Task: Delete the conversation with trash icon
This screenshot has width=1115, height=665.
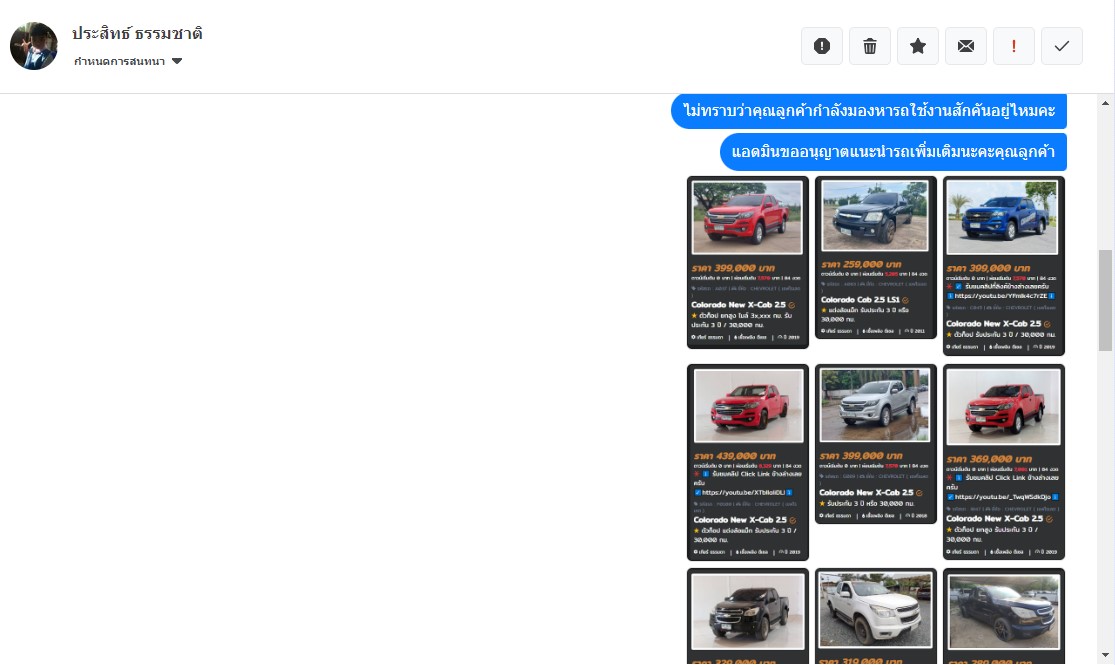Action: 870,46
